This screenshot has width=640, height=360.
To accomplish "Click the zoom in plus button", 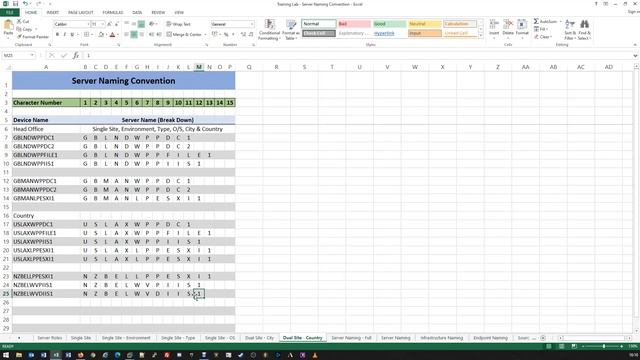I will (622, 346).
